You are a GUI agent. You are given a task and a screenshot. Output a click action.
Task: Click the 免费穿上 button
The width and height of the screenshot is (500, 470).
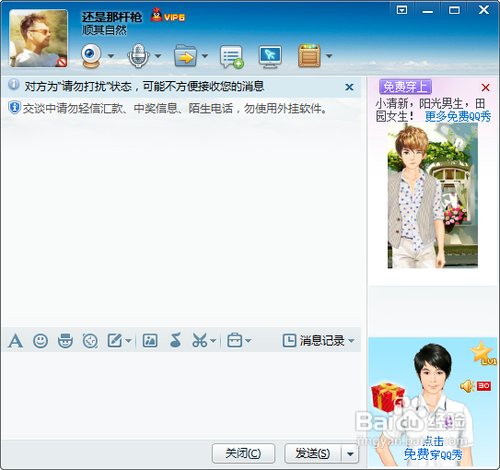click(405, 87)
